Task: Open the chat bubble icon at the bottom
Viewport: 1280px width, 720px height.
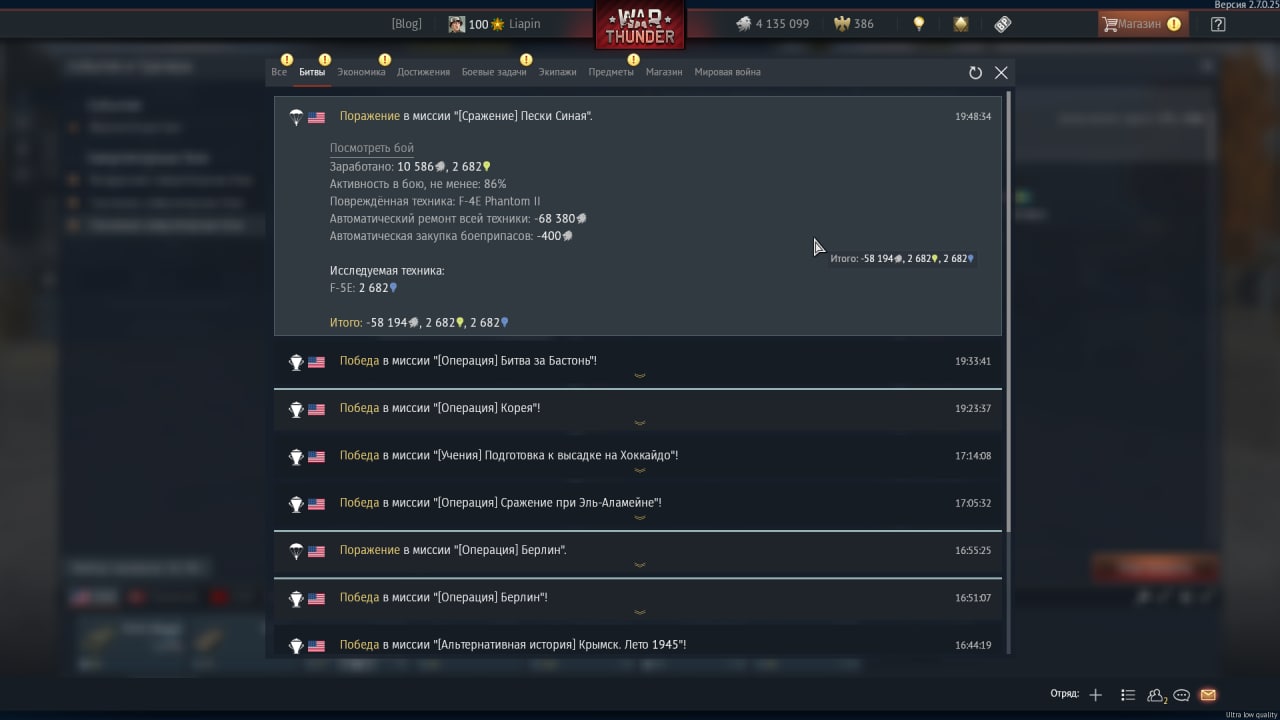Action: (1181, 695)
